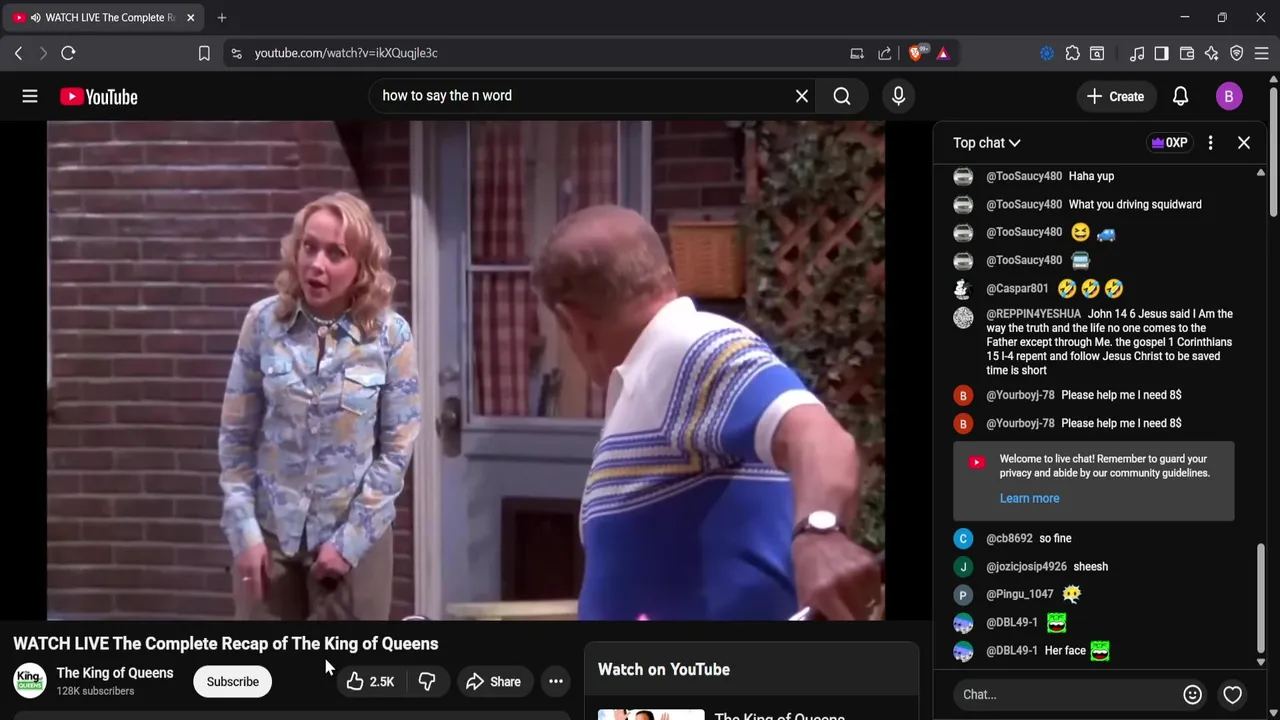Start voice search with microphone
Image resolution: width=1280 pixels, height=720 pixels.
[898, 96]
